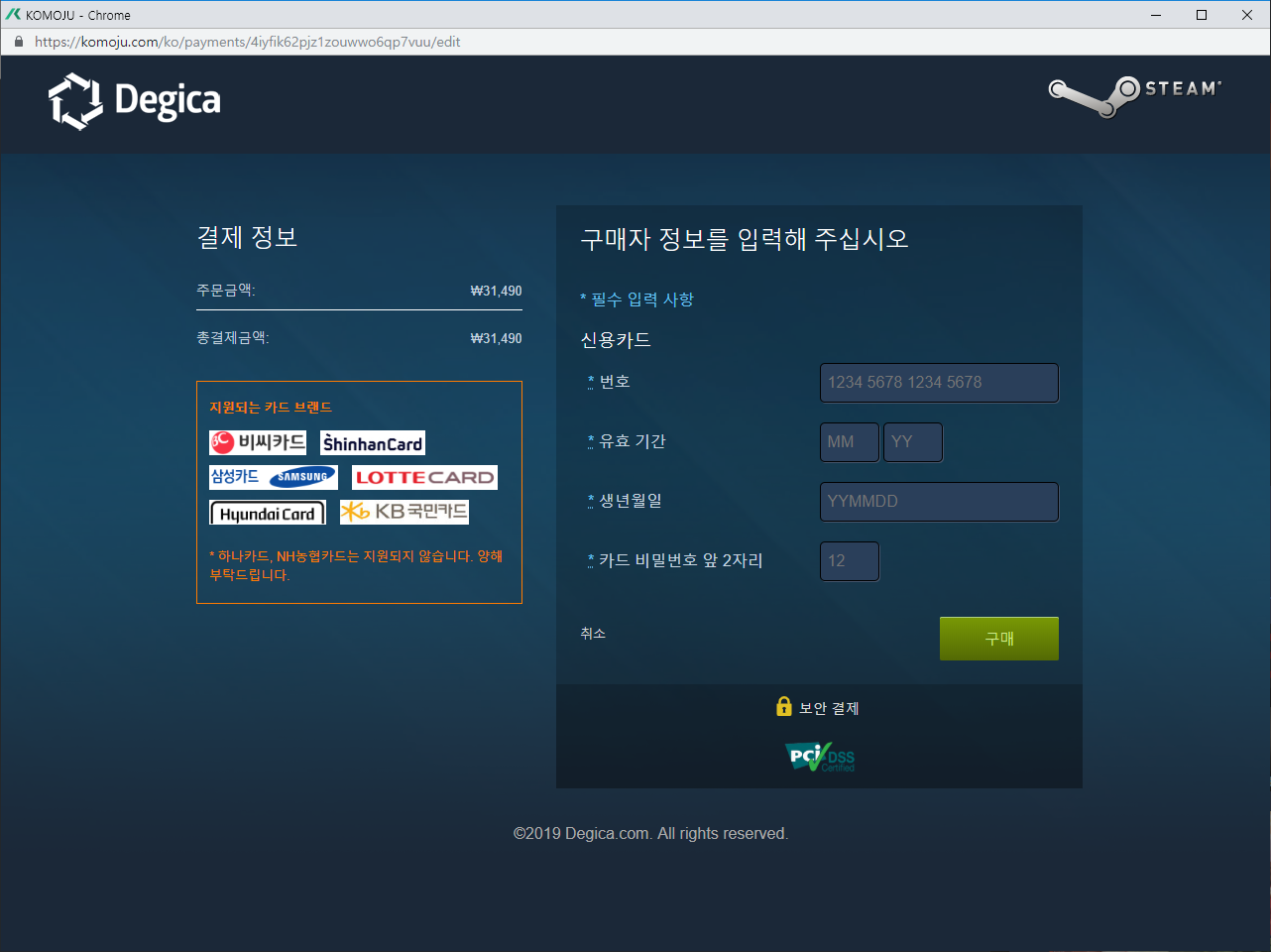The image size is (1271, 952).
Task: Click the KOMOJU favicon in title bar
Action: 13,15
